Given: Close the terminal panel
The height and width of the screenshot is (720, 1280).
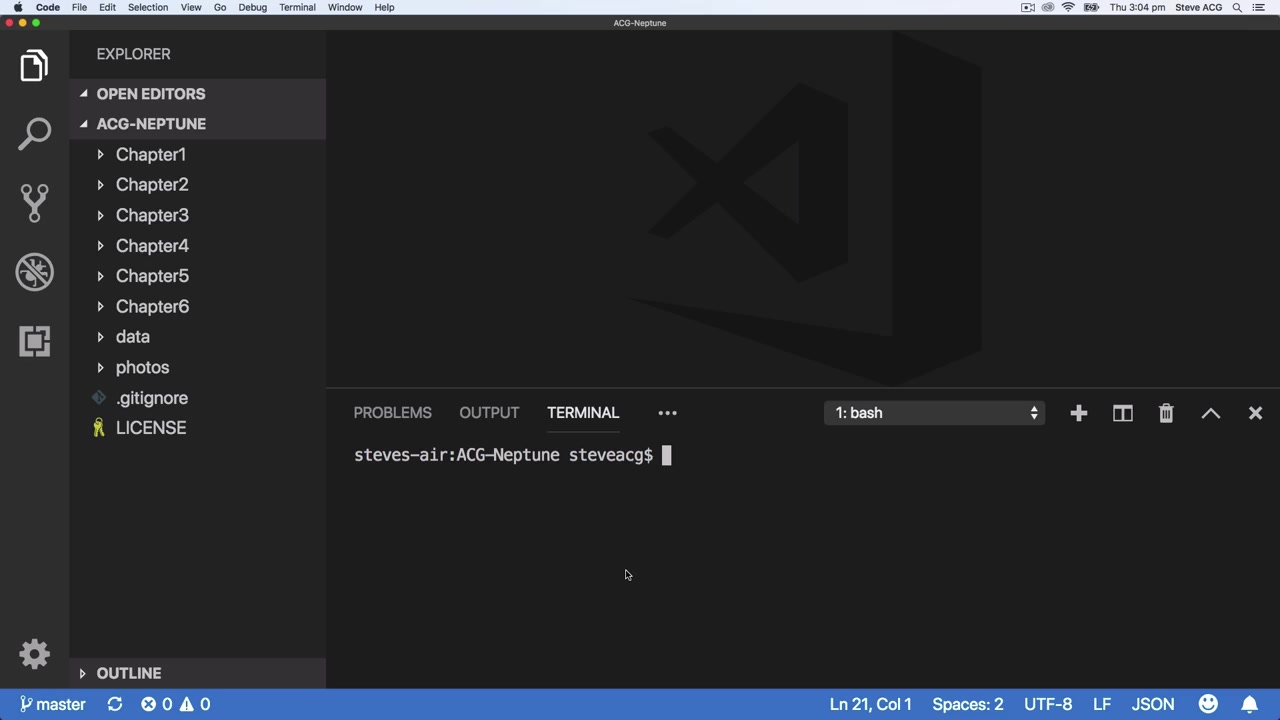Looking at the screenshot, I should 1255,413.
